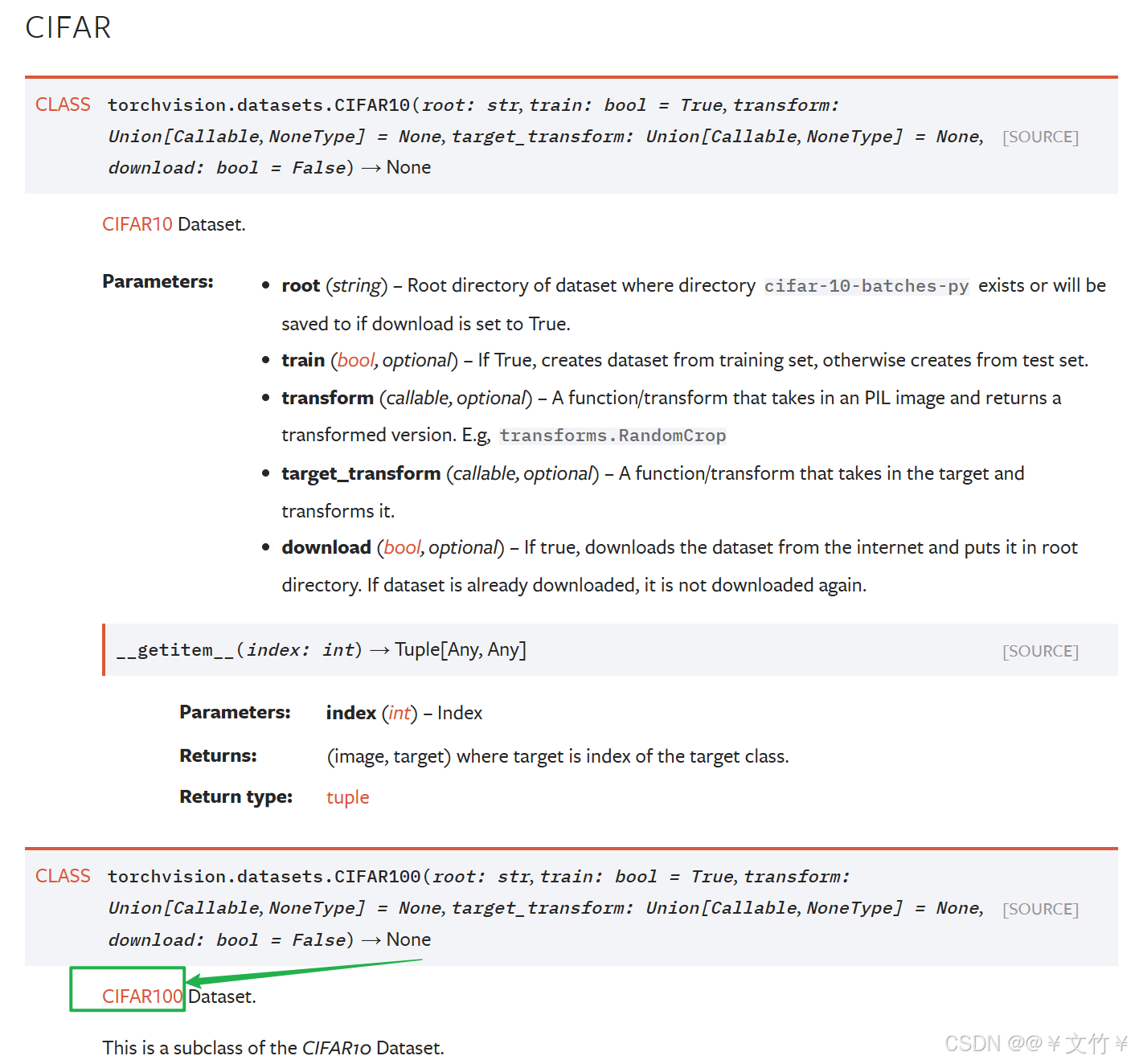Click the 'train' parameter name in list
The height and width of the screenshot is (1064, 1135).
[303, 360]
